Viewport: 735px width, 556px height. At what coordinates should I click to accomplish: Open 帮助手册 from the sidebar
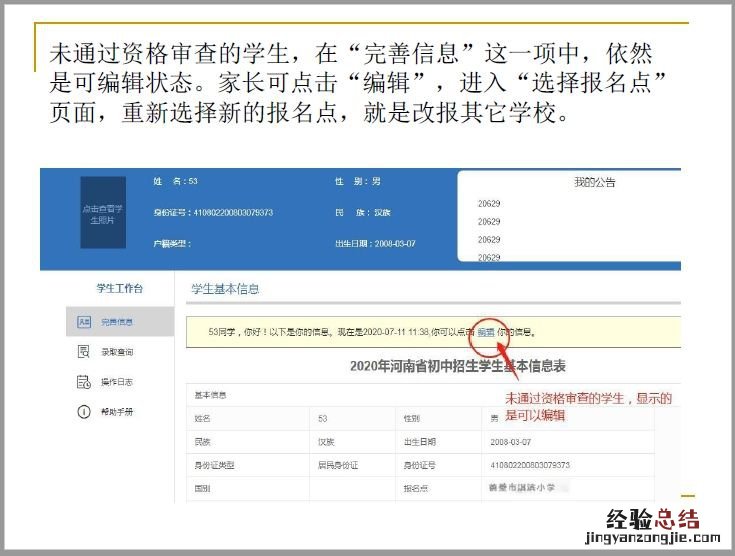(x=117, y=412)
